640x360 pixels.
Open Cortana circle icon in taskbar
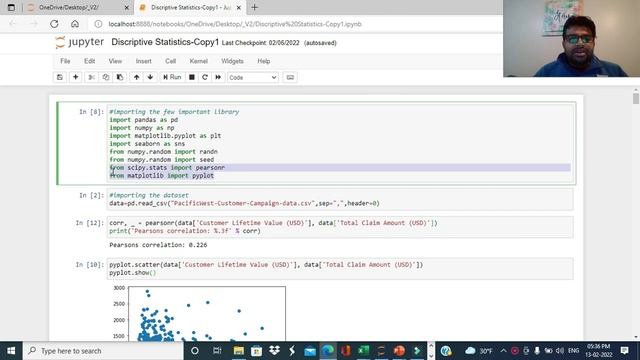coord(195,351)
